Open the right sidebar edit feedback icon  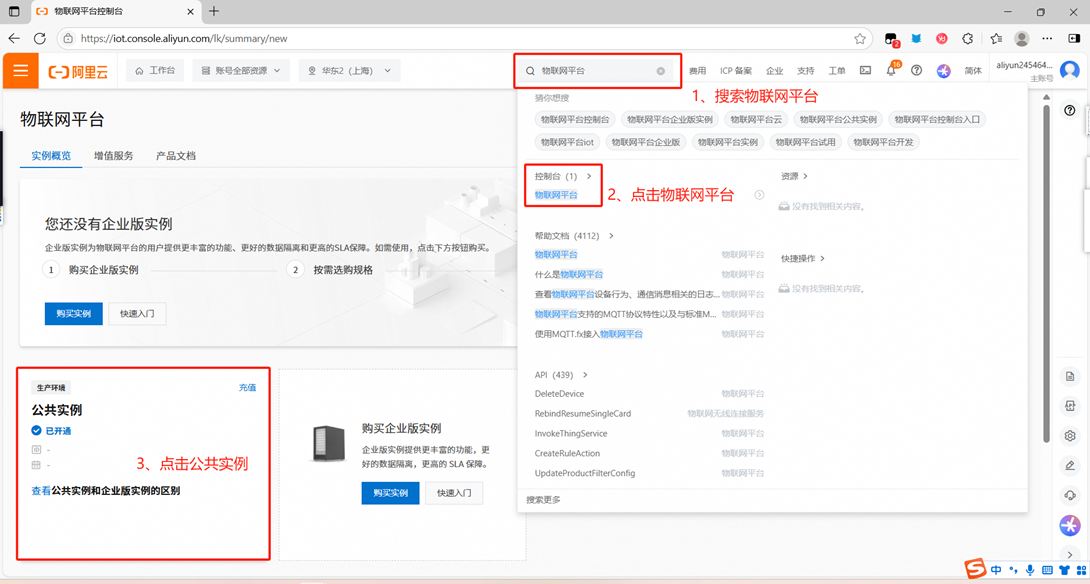[x=1070, y=465]
